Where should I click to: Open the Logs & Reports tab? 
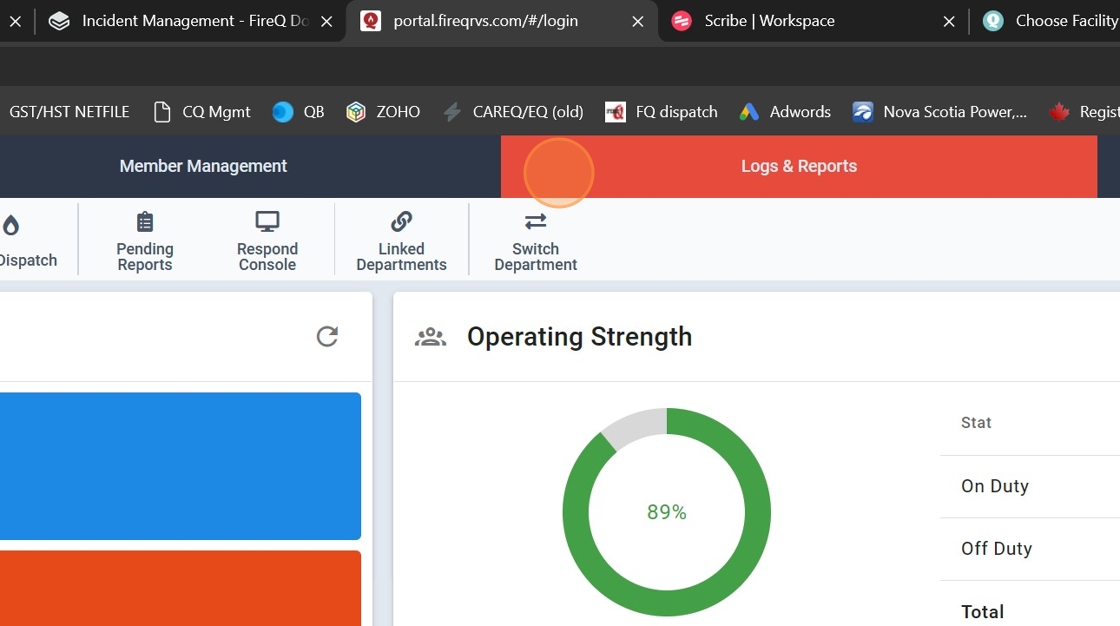point(798,166)
